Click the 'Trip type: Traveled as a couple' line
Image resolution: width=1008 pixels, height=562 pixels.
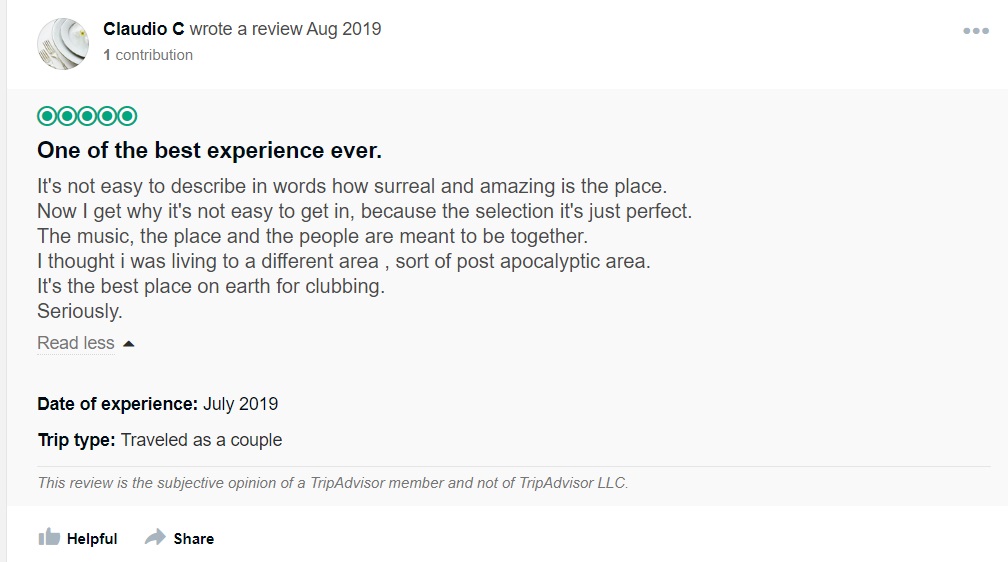159,439
